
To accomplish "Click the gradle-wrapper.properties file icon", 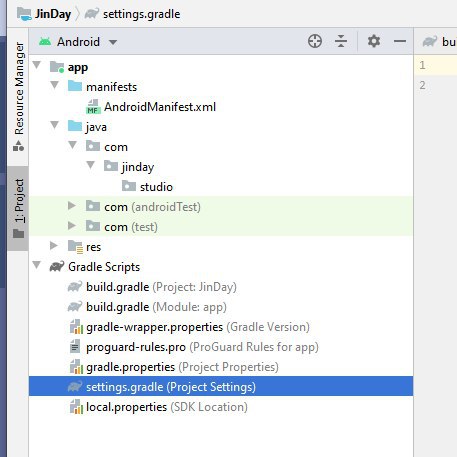I will [76, 327].
